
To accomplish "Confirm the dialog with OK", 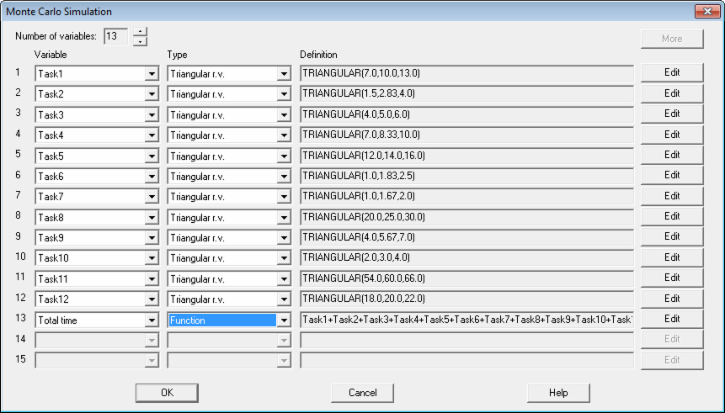I will (166, 393).
